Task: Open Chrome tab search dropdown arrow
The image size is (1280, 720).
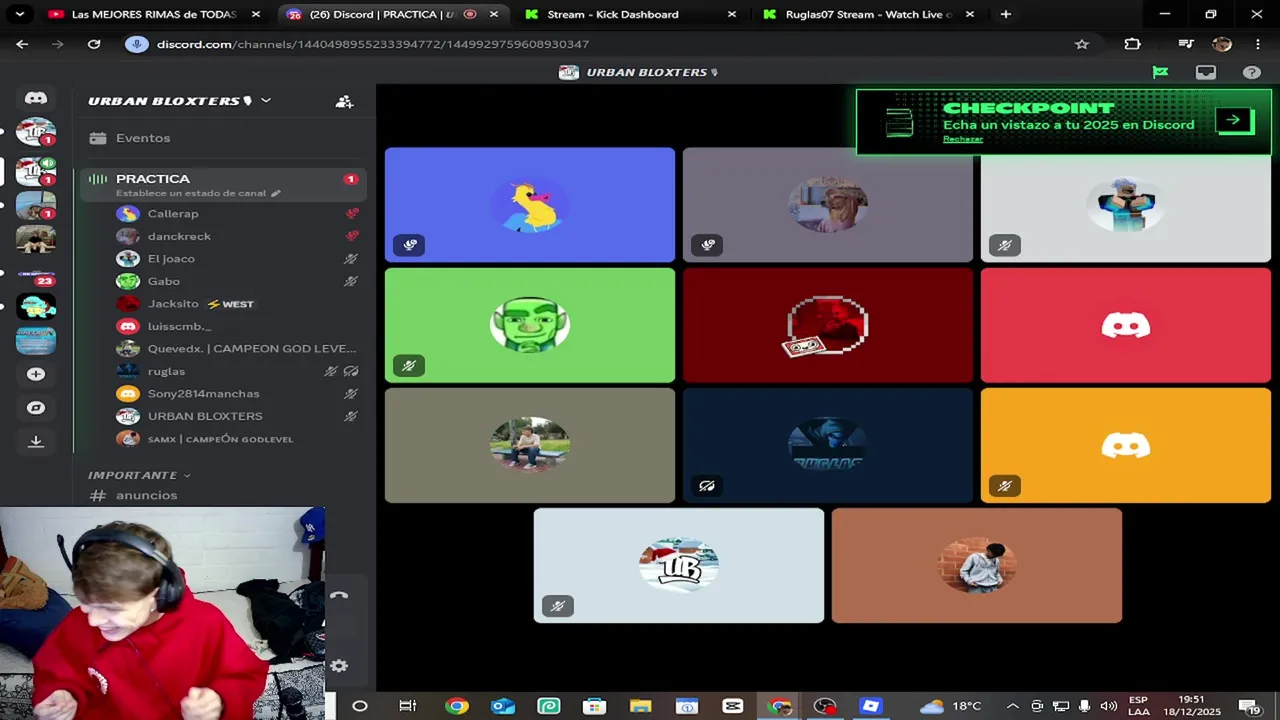Action: (x=19, y=14)
